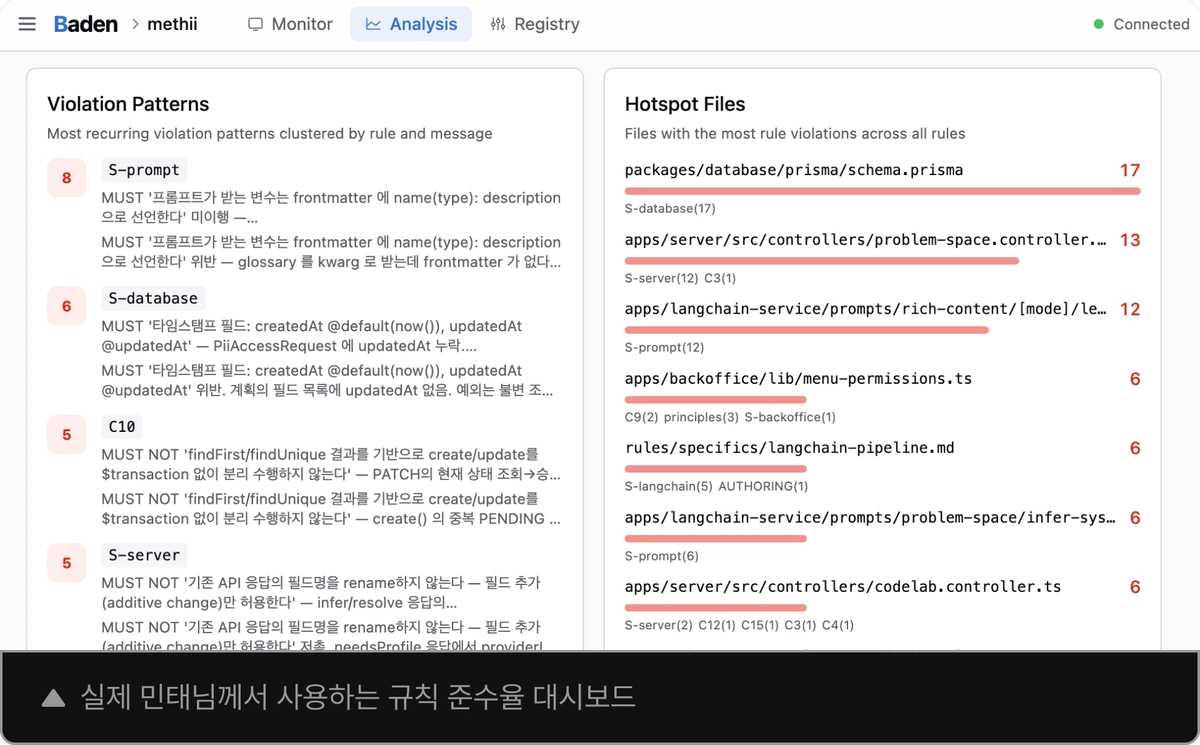Click the S-database(17) rule label
The image size is (1200, 745).
click(670, 209)
